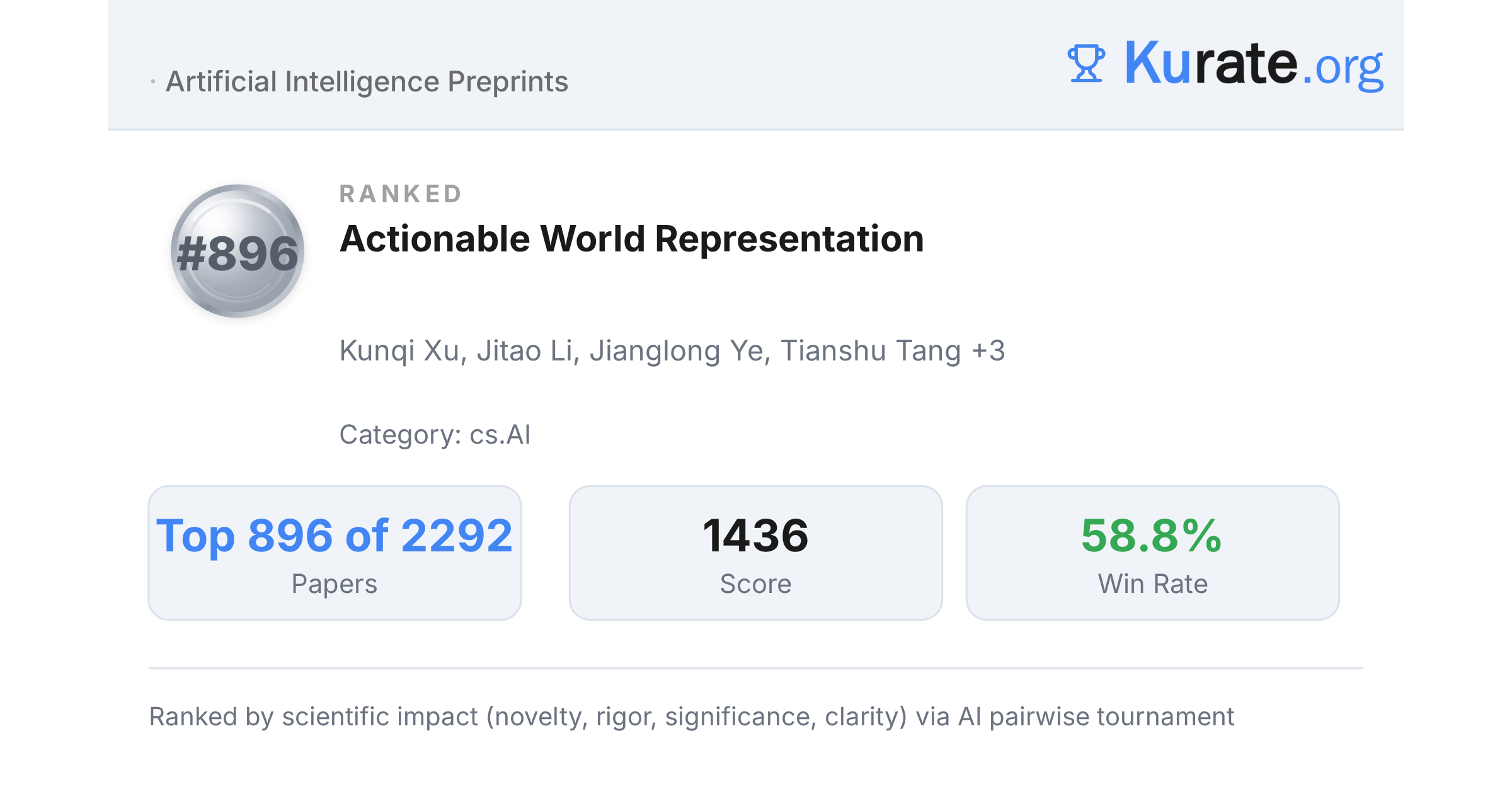
Task: Select the Artificial Intelligence Preprints heading
Action: tap(367, 82)
